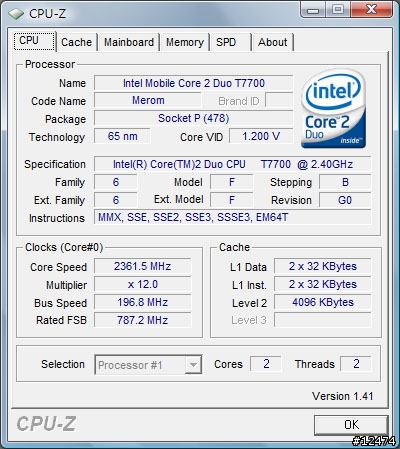The image size is (400, 449).
Task: Click the empty Level 3 cache field
Action: pyautogui.click(x=323, y=320)
